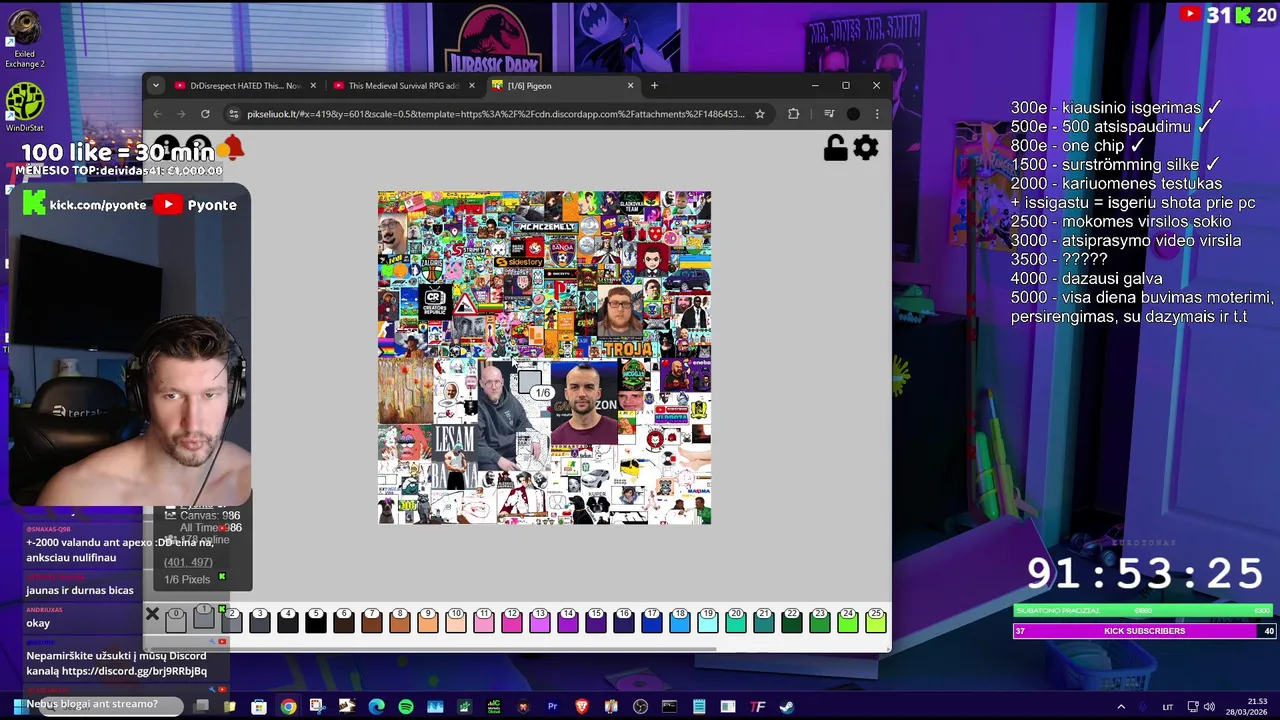Pick blue color 17

[651, 620]
